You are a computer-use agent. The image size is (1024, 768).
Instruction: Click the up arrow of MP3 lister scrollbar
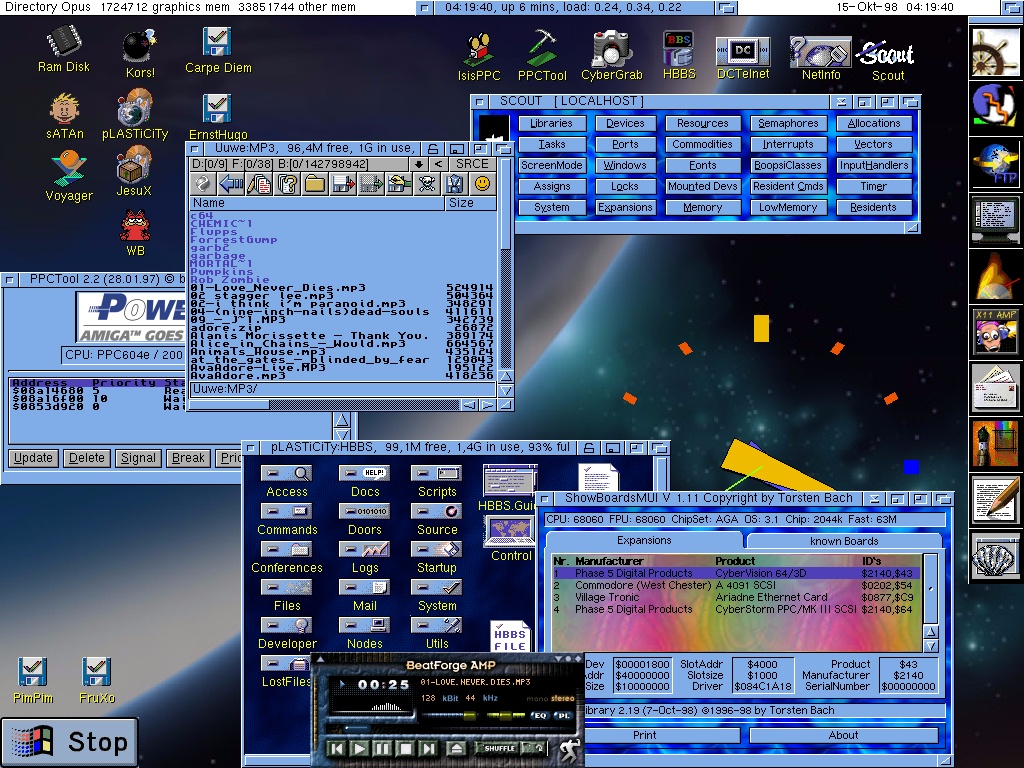point(505,377)
